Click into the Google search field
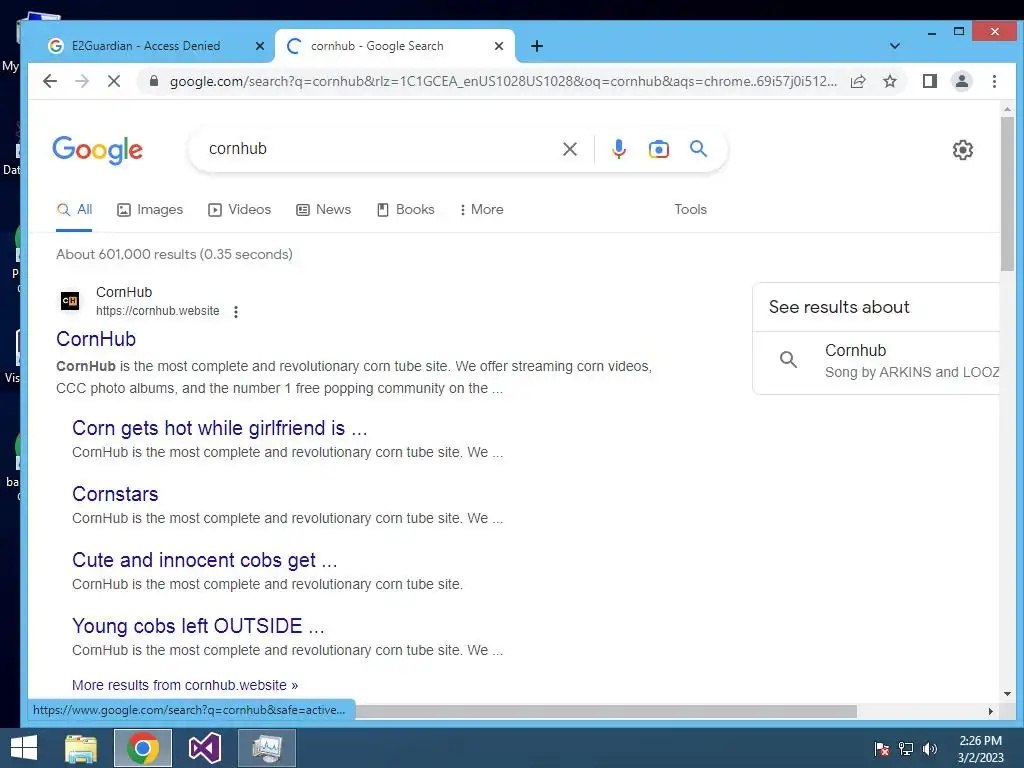Image resolution: width=1024 pixels, height=768 pixels. click(x=379, y=149)
